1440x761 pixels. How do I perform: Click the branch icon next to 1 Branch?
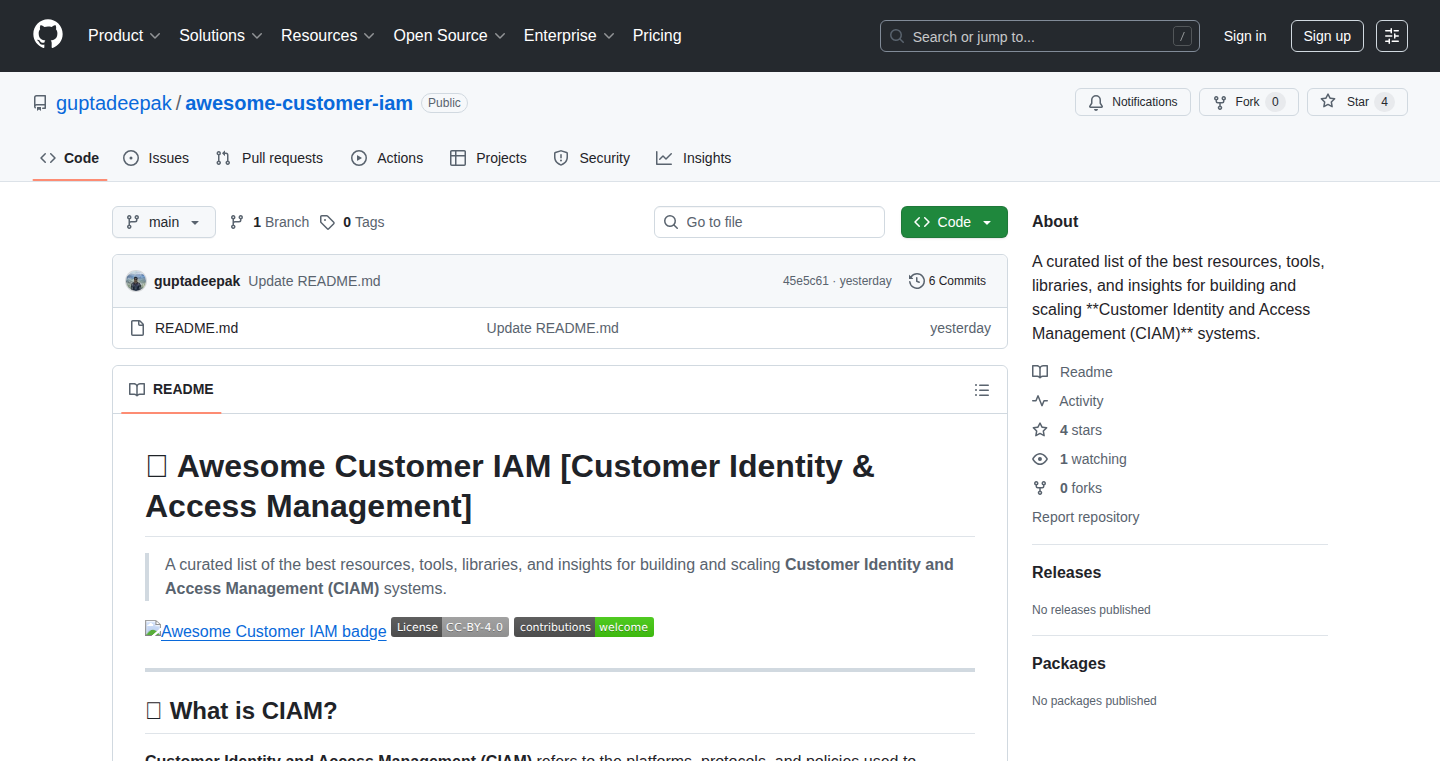[x=237, y=222]
